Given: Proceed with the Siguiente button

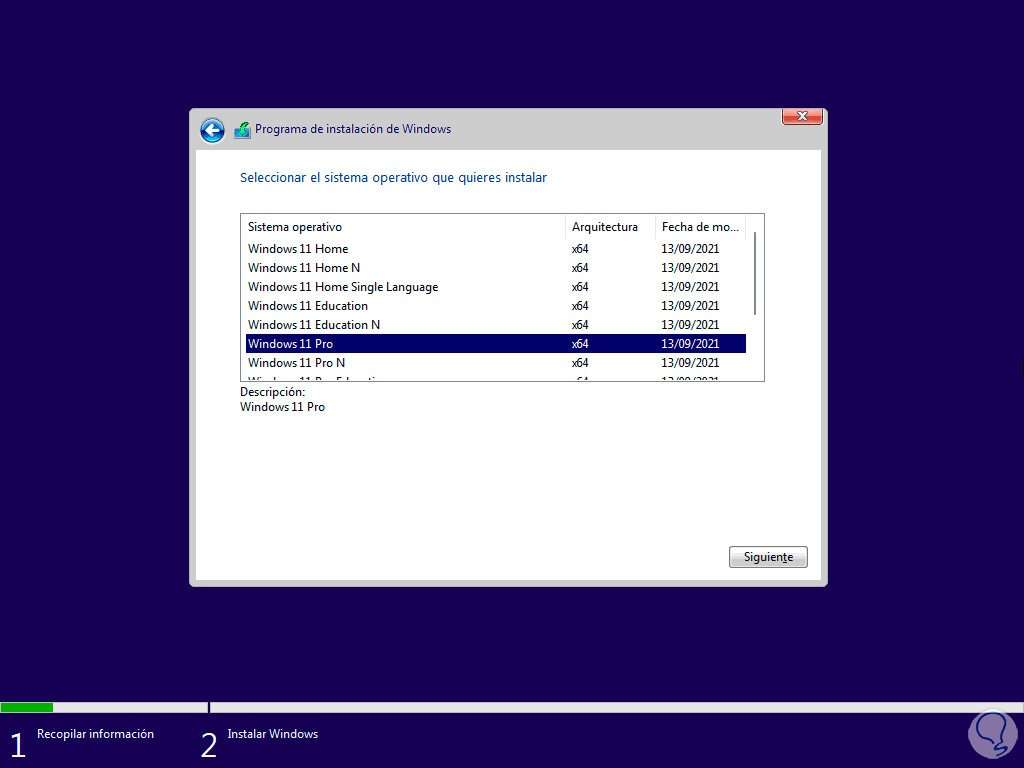Looking at the screenshot, I should 768,557.
